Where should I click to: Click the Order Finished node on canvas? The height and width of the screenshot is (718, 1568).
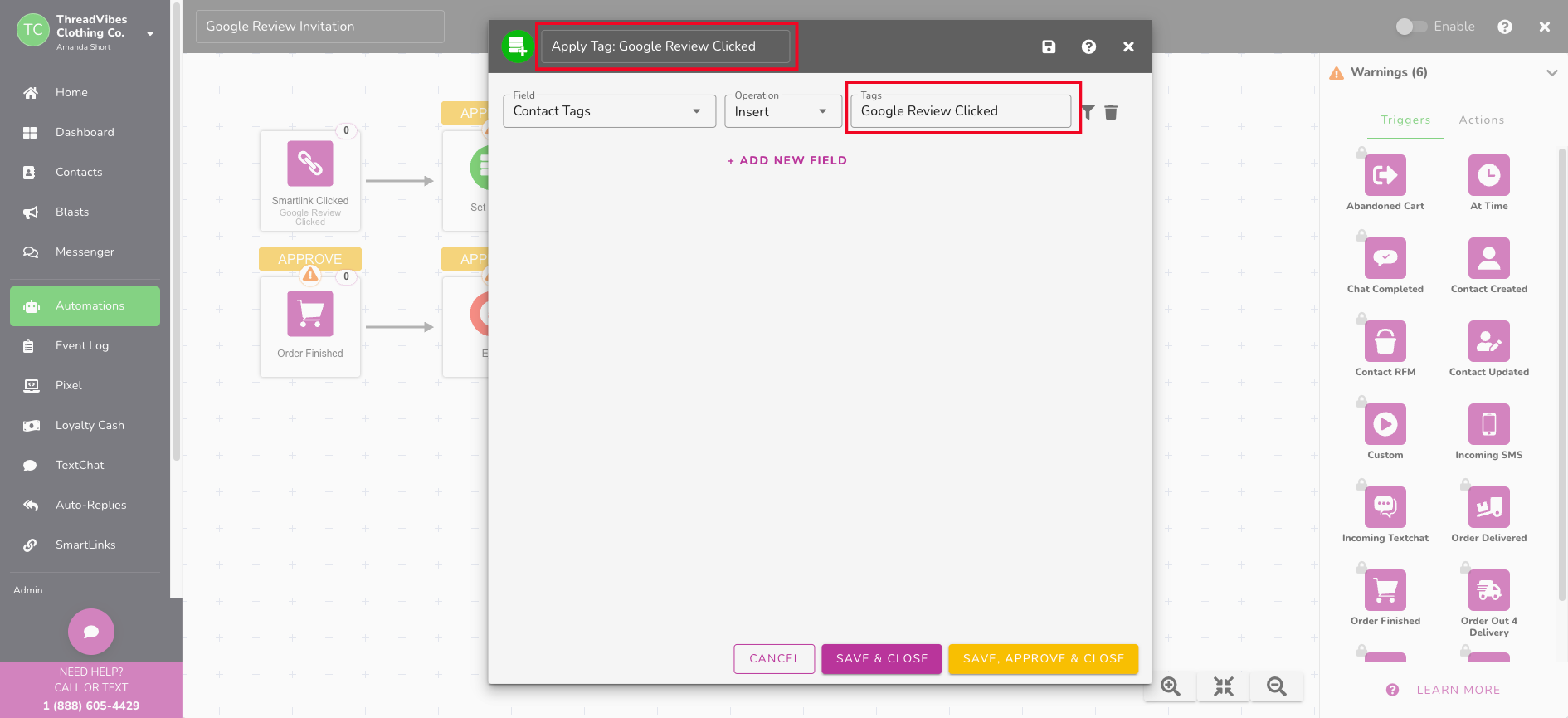(310, 327)
